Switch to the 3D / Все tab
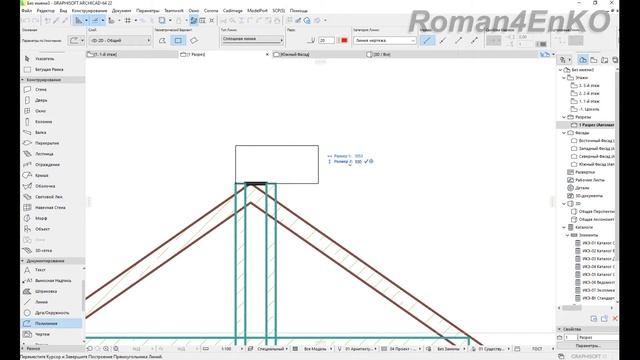Screen dimensions: 640x360 [x=412, y=54]
